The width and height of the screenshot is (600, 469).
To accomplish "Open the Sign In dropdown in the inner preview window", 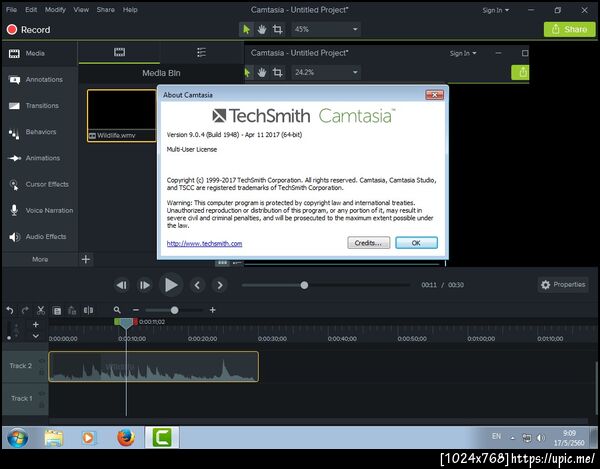I will 463,53.
